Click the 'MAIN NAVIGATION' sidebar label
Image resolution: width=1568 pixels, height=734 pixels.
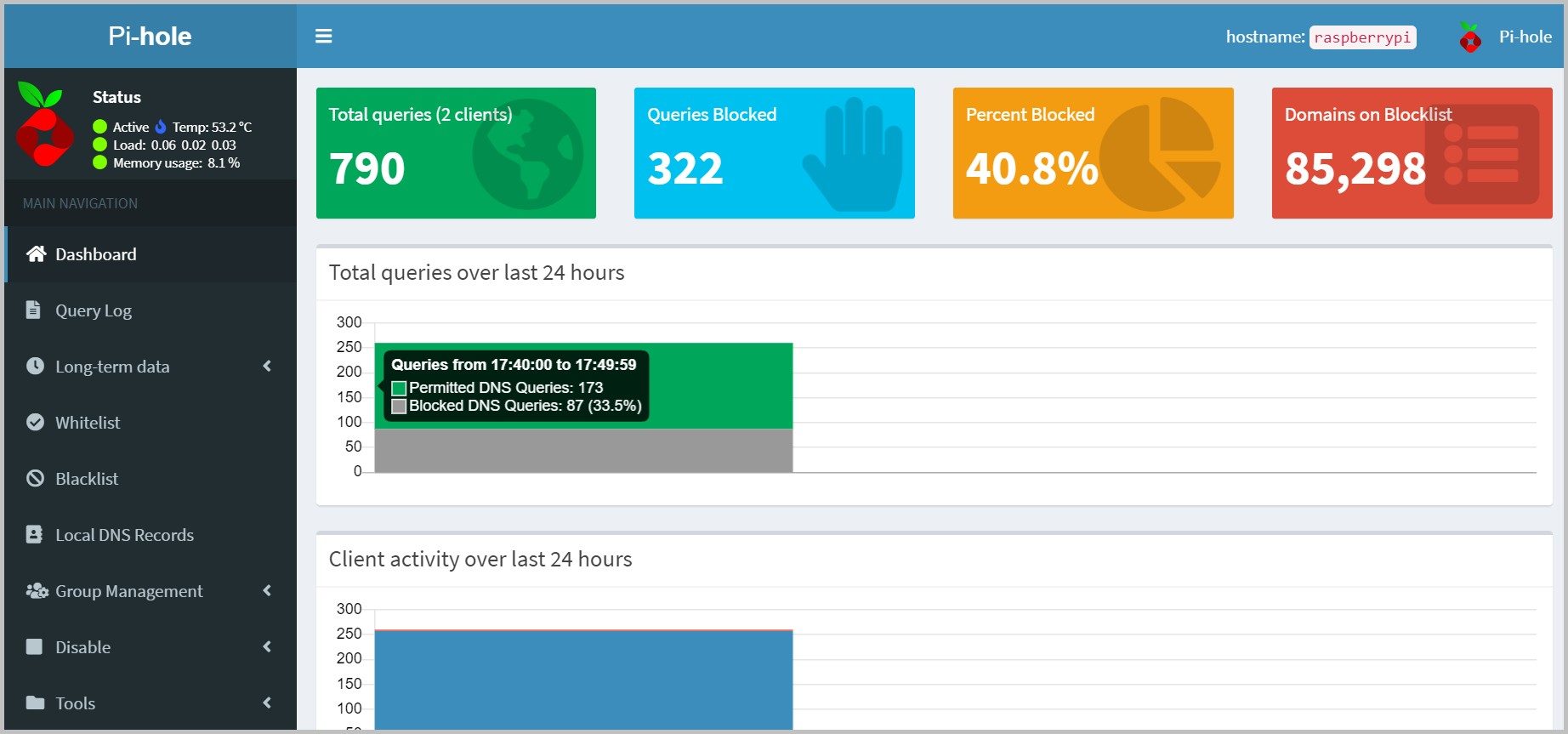(x=80, y=203)
